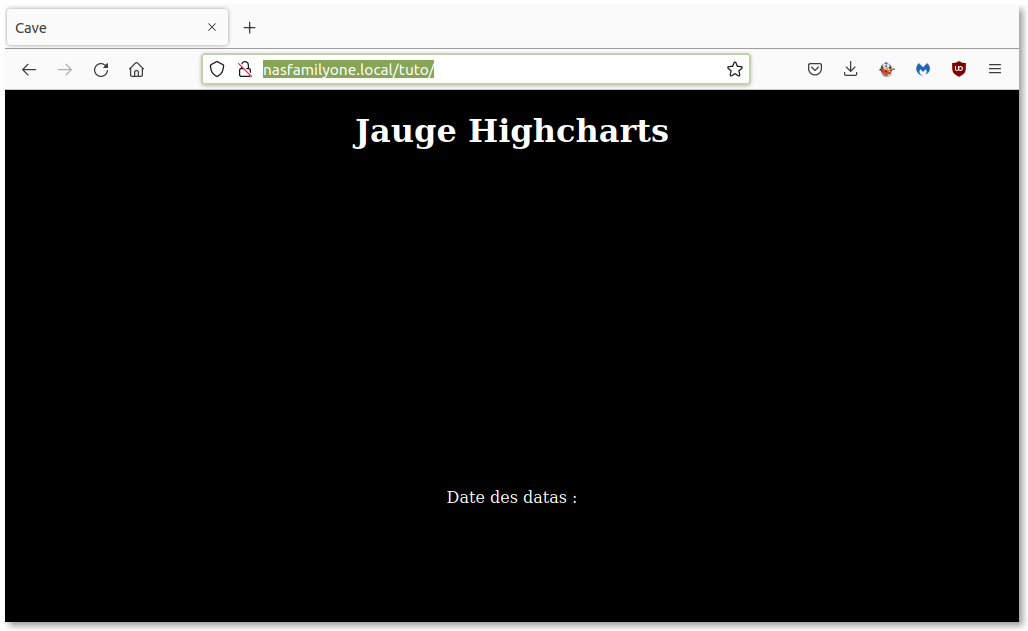1028x631 pixels.
Task: Open the Malwarebytes extension icon
Action: click(922, 69)
